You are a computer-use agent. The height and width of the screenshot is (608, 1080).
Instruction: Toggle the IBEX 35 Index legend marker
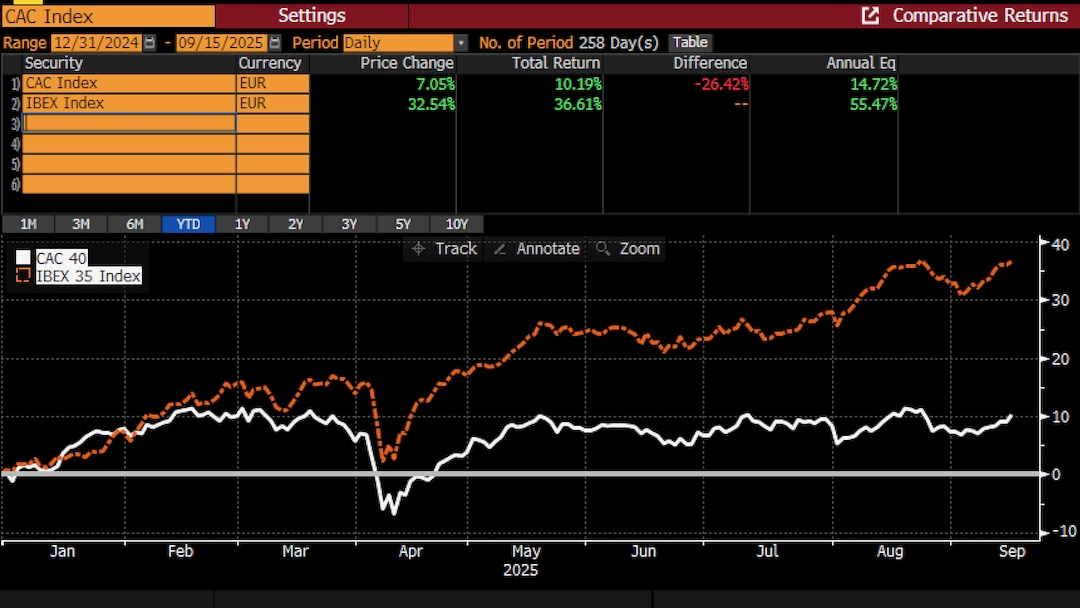[x=23, y=275]
